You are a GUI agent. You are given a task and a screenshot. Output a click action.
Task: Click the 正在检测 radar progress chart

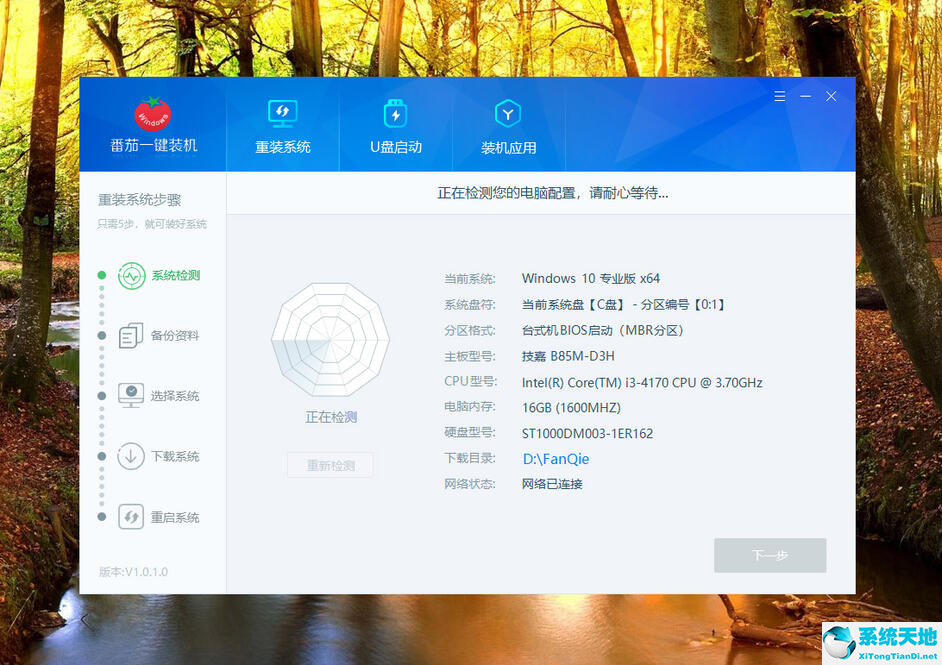[330, 338]
